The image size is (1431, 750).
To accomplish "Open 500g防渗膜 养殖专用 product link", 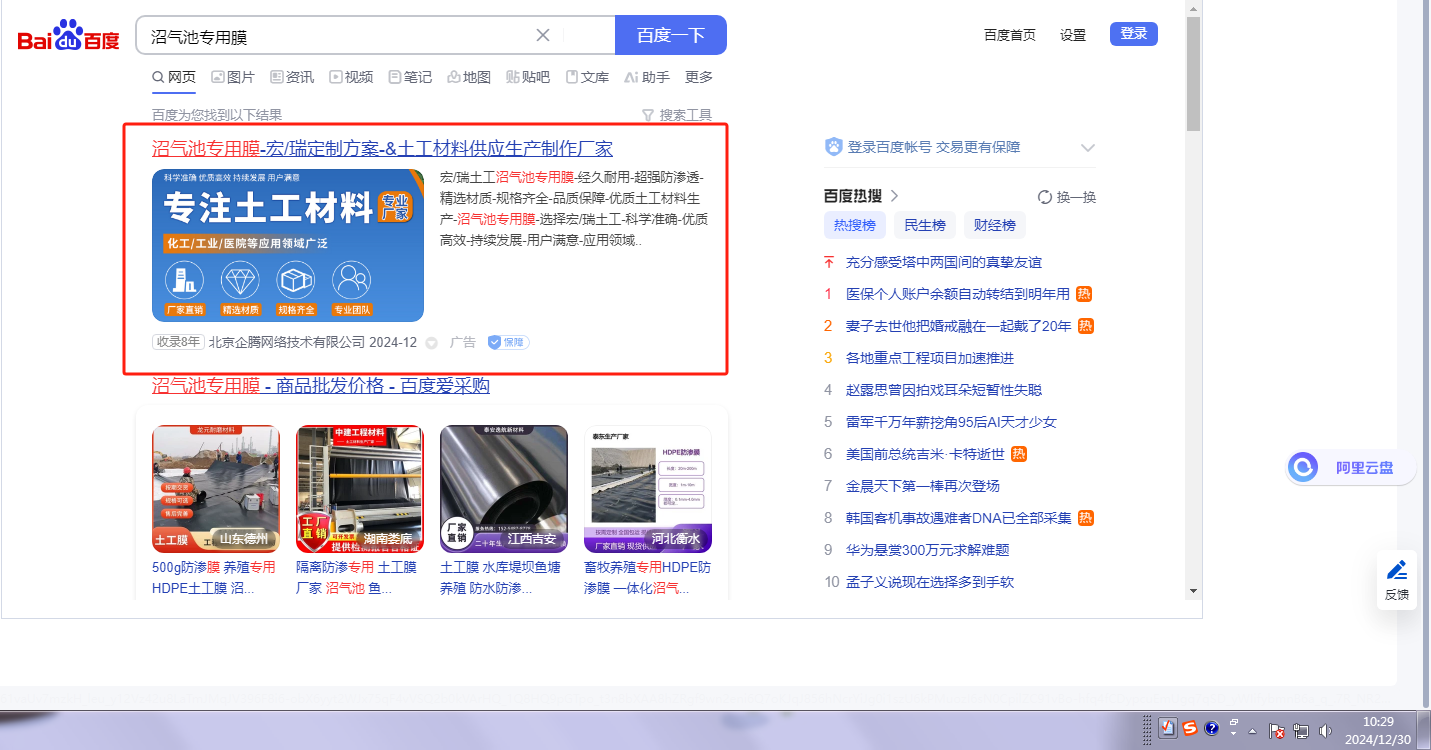I will [214, 578].
